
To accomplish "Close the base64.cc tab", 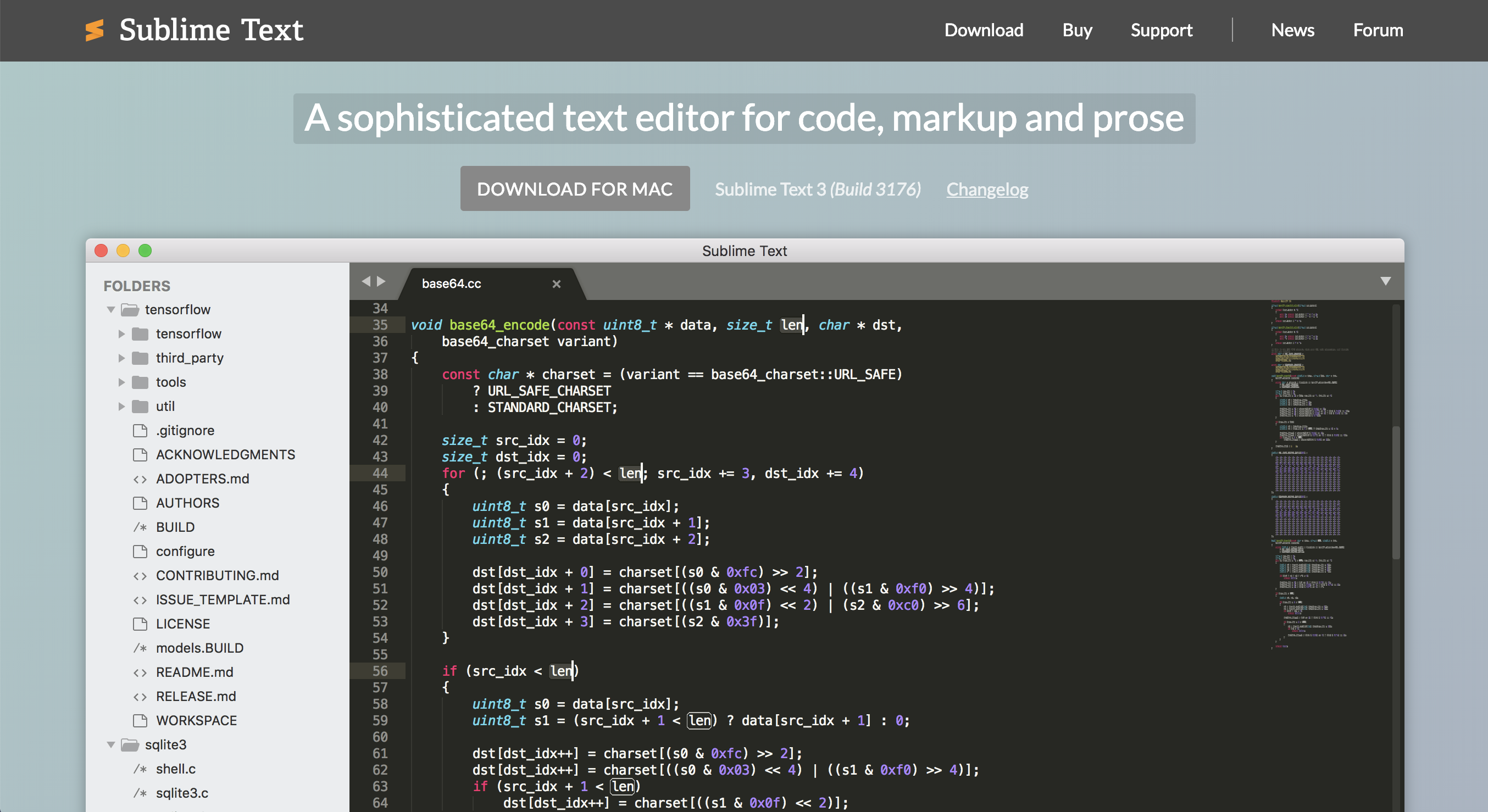I will click(556, 283).
